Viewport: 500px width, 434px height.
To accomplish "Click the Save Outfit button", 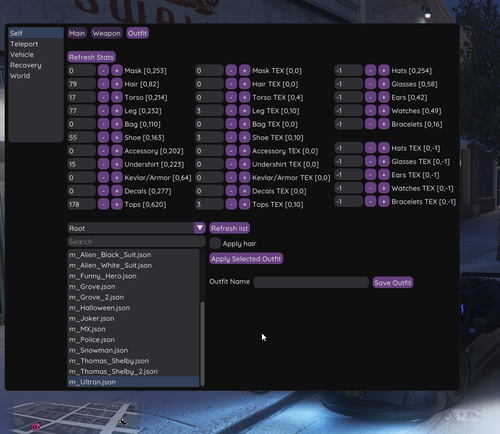I will coord(393,283).
